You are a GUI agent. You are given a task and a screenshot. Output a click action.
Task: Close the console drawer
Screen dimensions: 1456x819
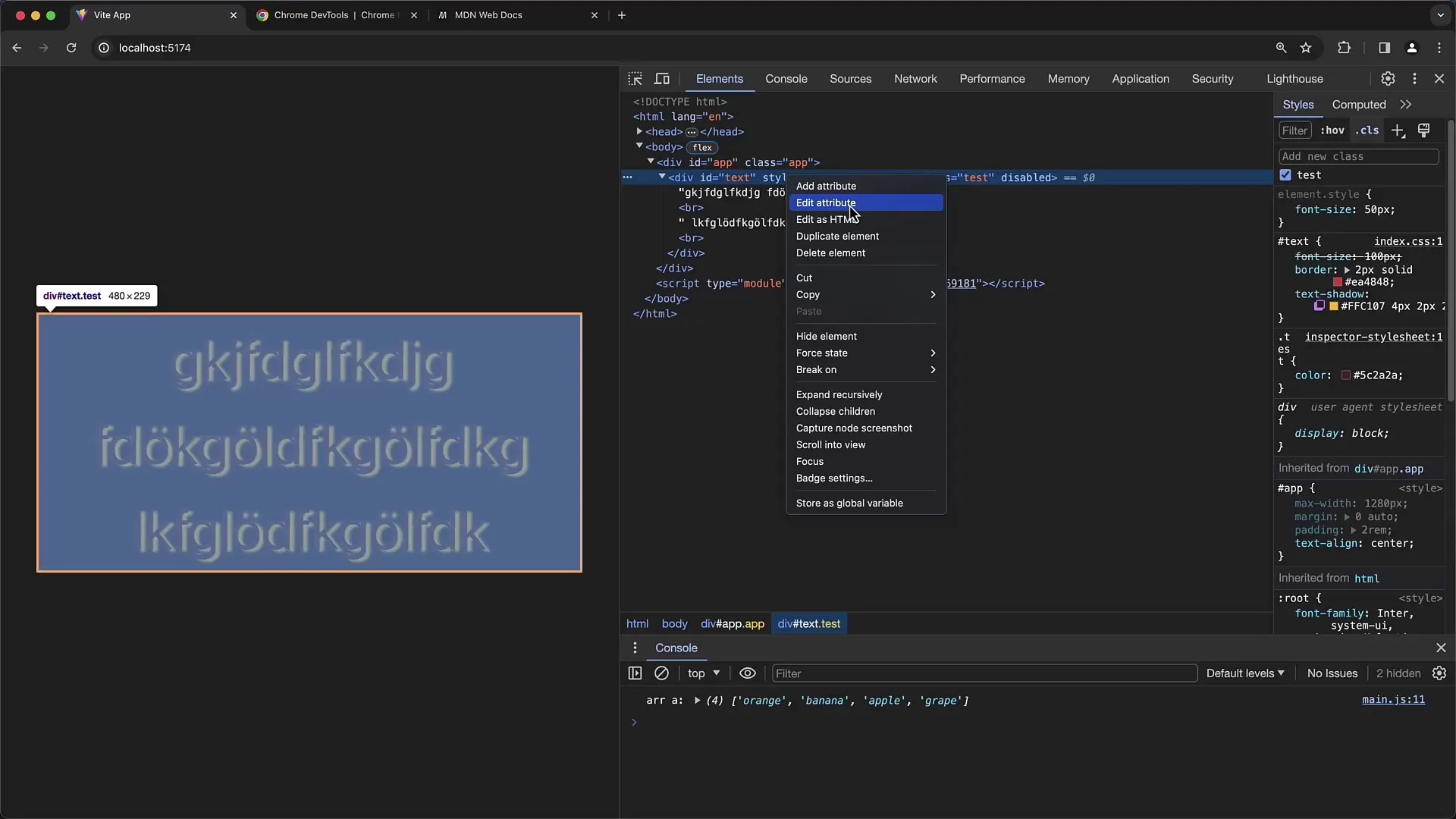1441,648
